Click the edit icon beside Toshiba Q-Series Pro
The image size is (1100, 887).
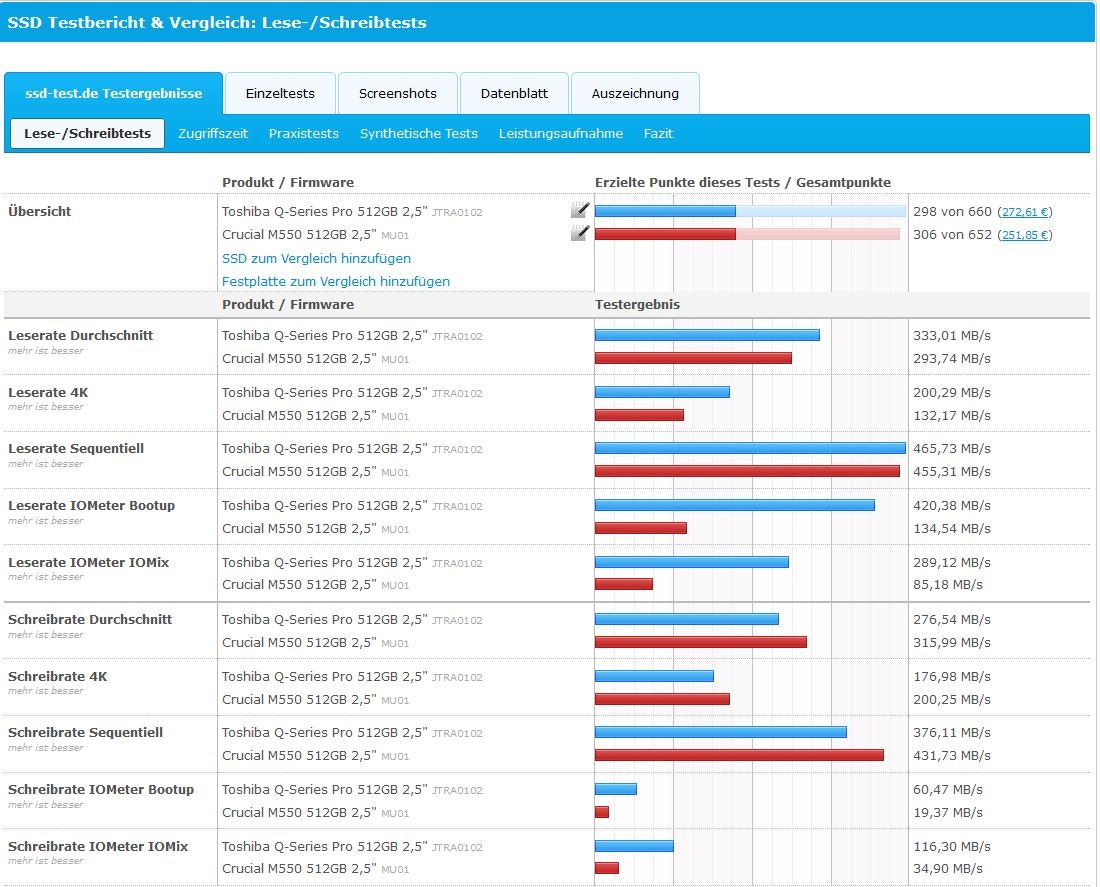(579, 210)
